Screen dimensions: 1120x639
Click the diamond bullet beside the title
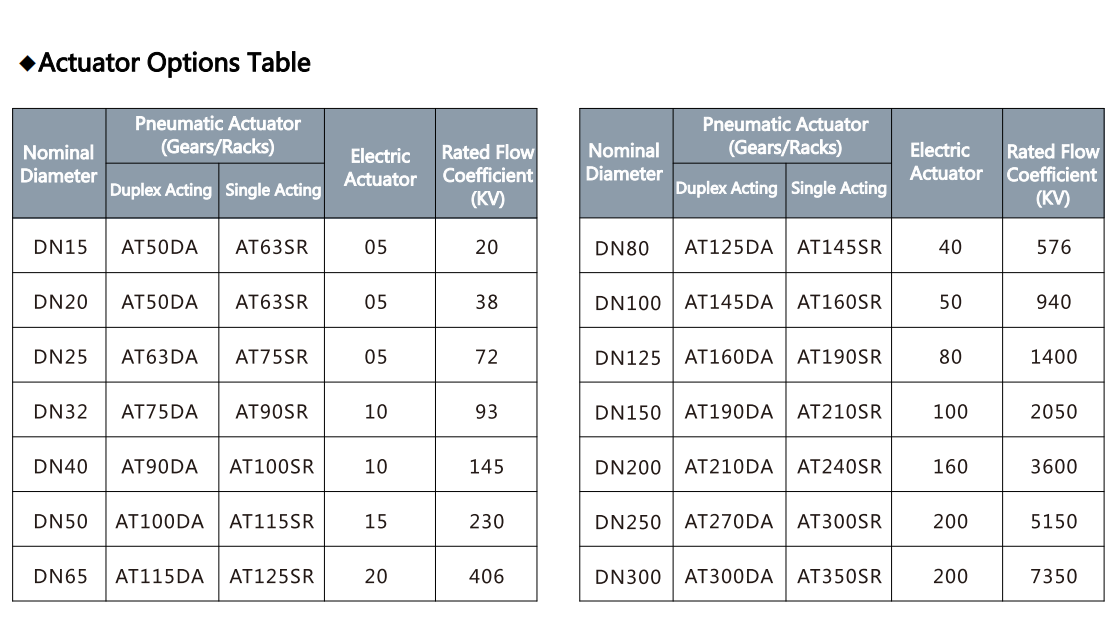click(x=28, y=64)
